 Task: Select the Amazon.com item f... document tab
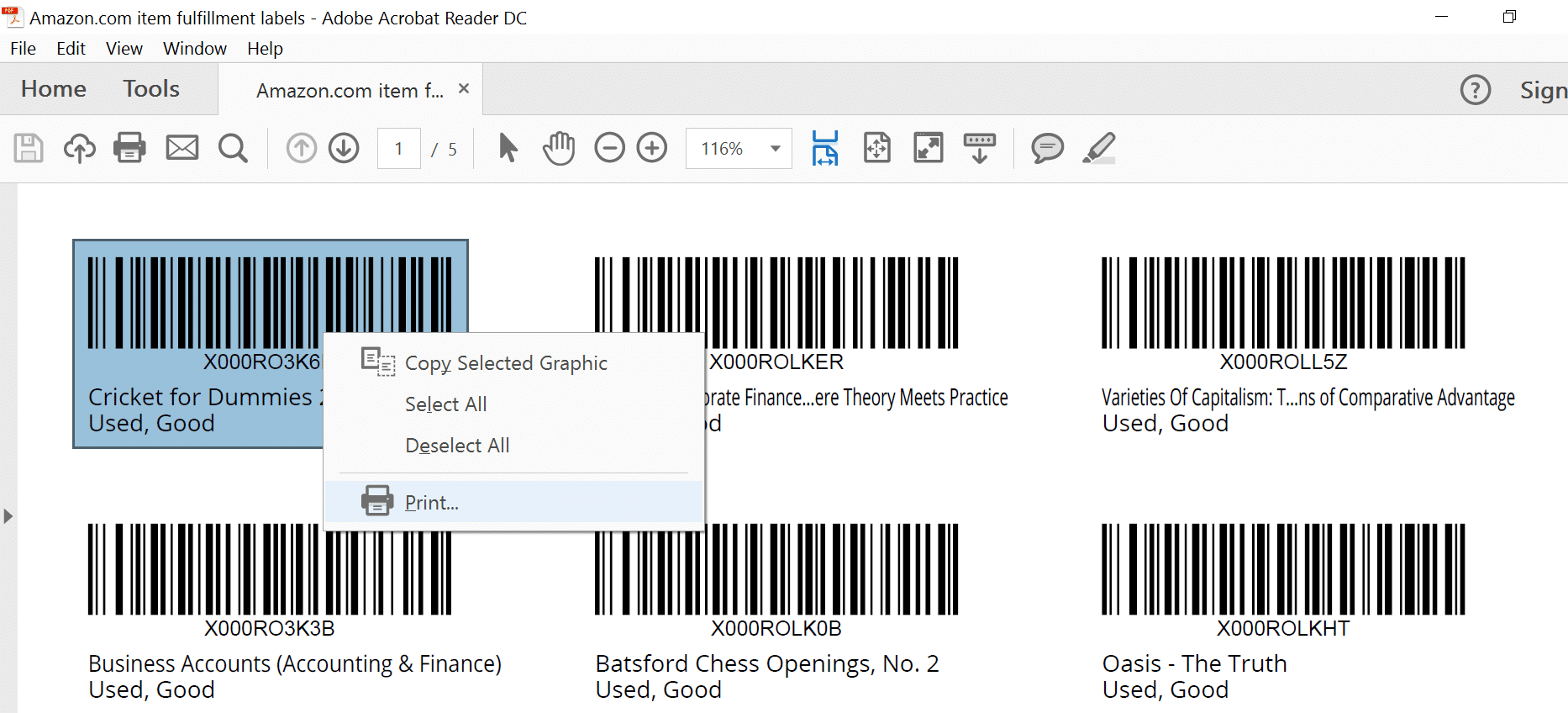pyautogui.click(x=350, y=90)
